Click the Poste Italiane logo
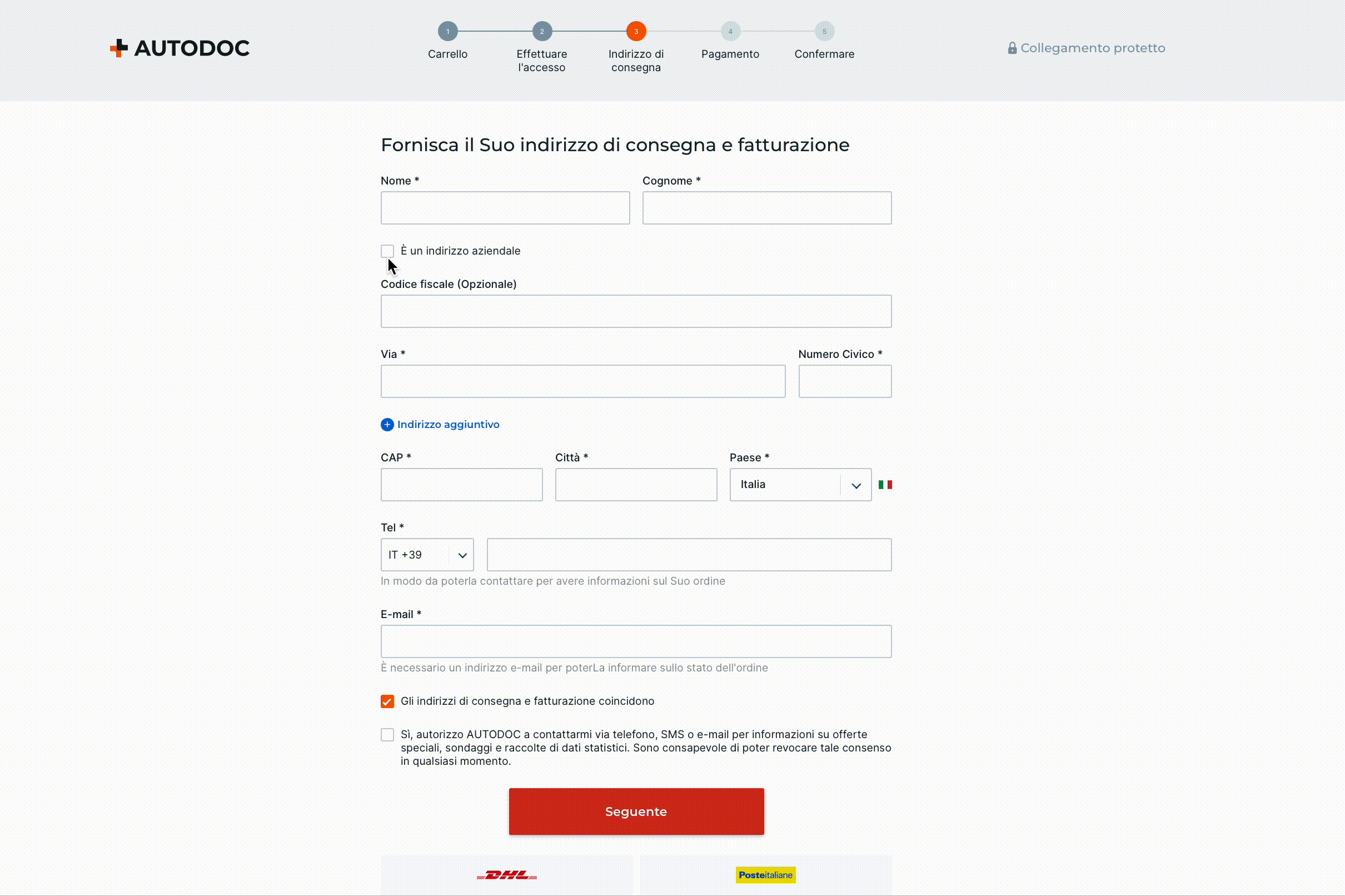1345x896 pixels. click(x=765, y=875)
